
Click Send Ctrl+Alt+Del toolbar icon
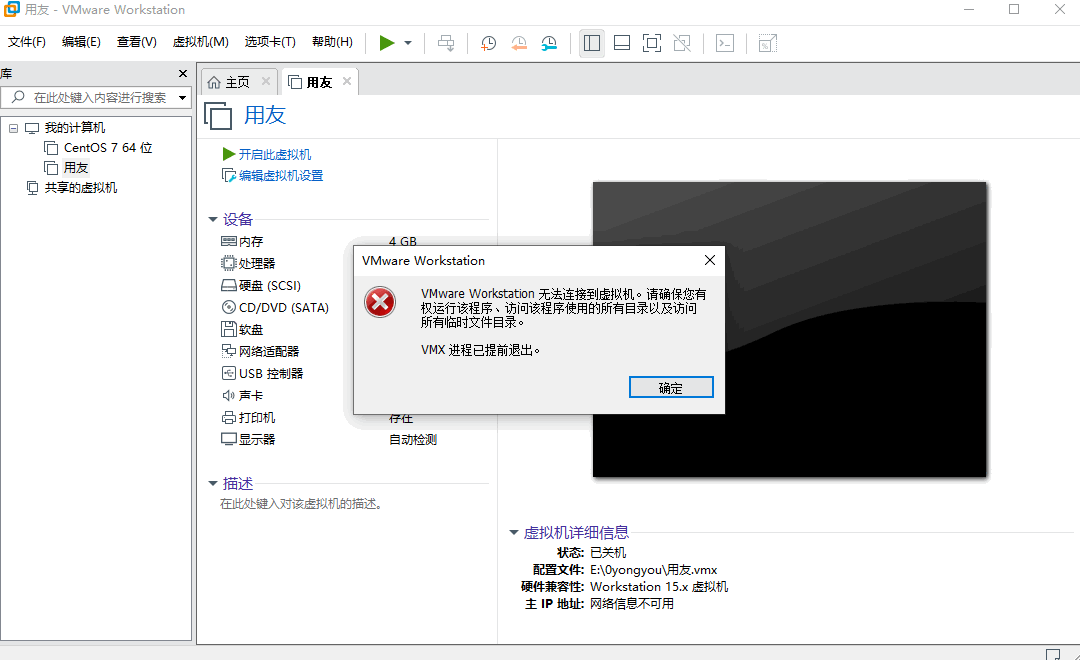(x=446, y=43)
